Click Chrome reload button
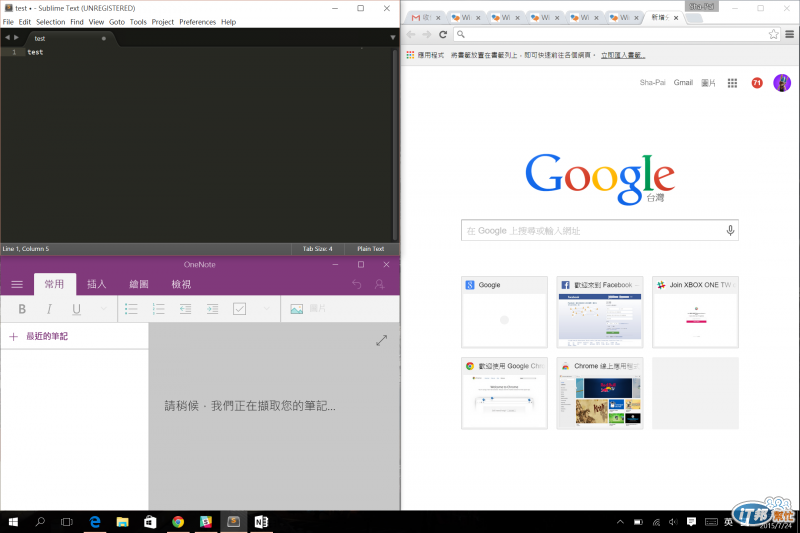The width and height of the screenshot is (800, 533). click(x=443, y=34)
